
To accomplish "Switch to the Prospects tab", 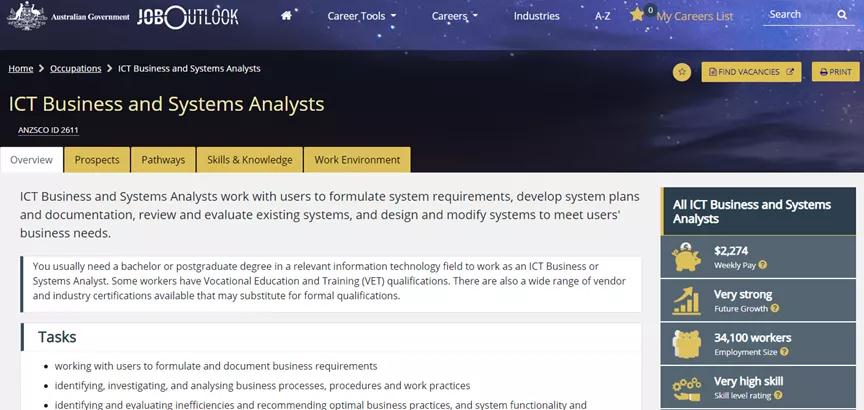I will coord(97,160).
